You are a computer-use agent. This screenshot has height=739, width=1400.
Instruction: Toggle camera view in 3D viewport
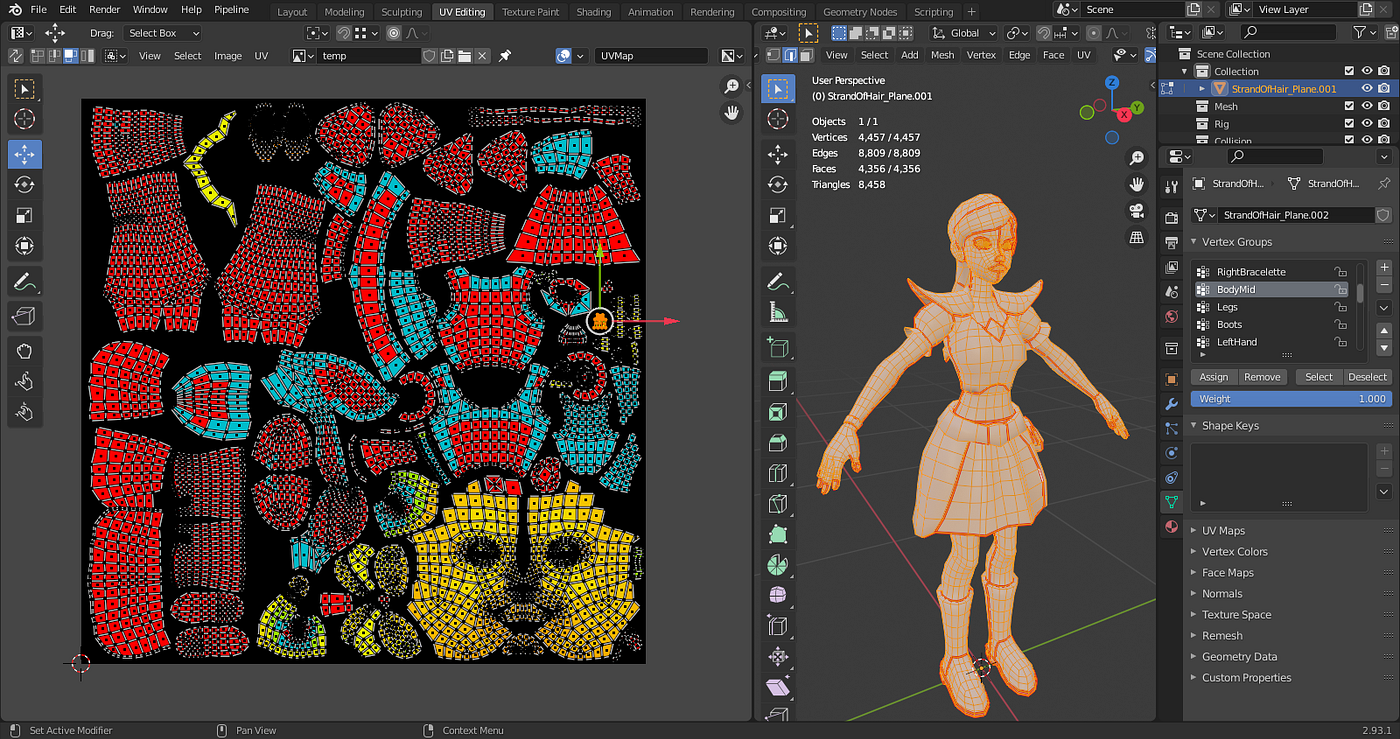pyautogui.click(x=1136, y=211)
